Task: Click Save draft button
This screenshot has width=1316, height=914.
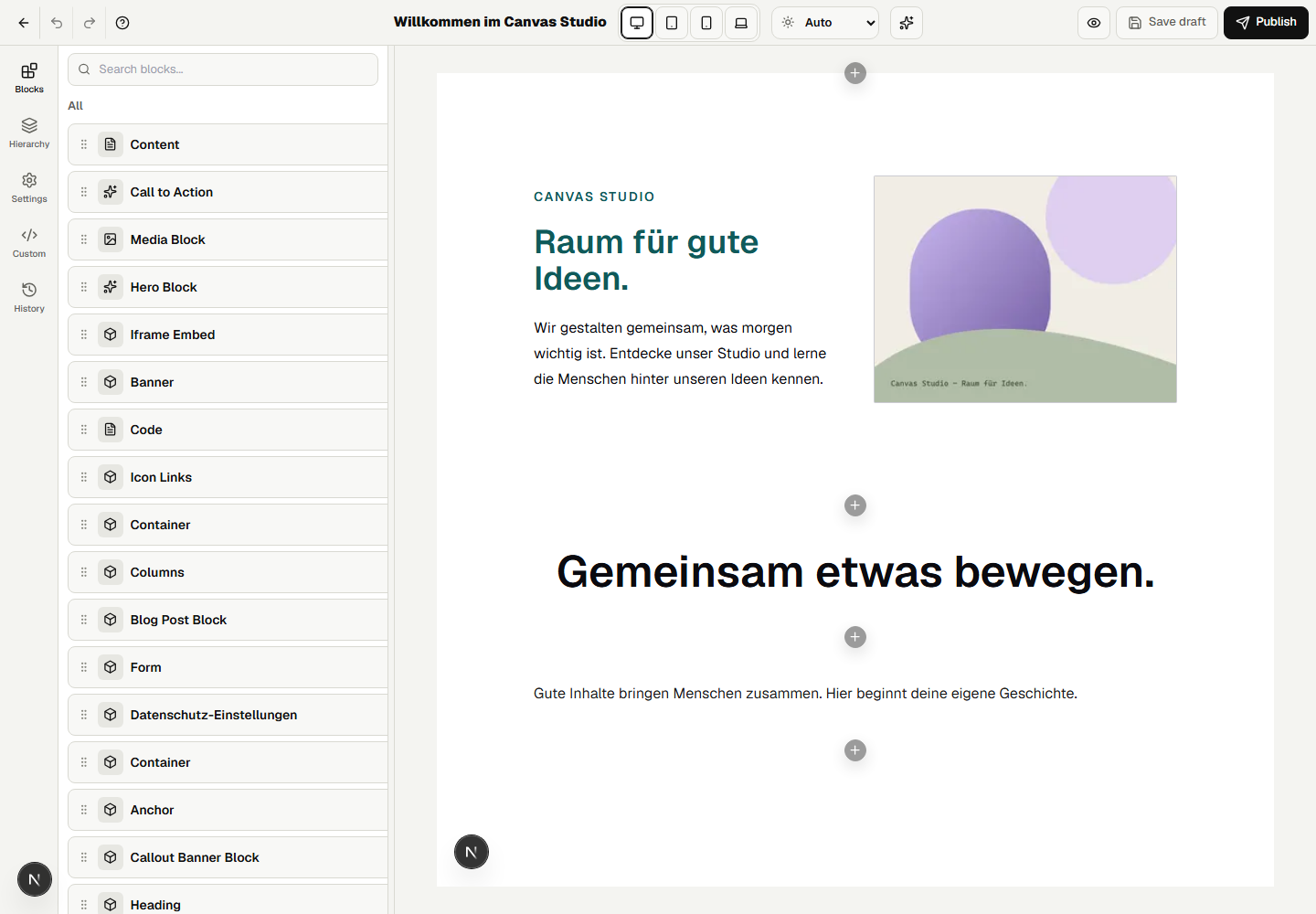Action: pyautogui.click(x=1167, y=22)
